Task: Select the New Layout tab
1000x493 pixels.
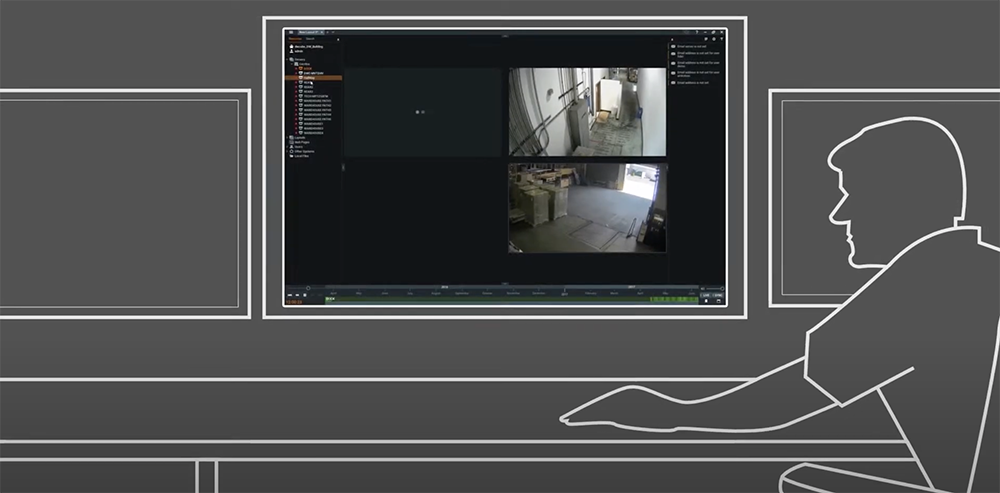Action: [309, 32]
